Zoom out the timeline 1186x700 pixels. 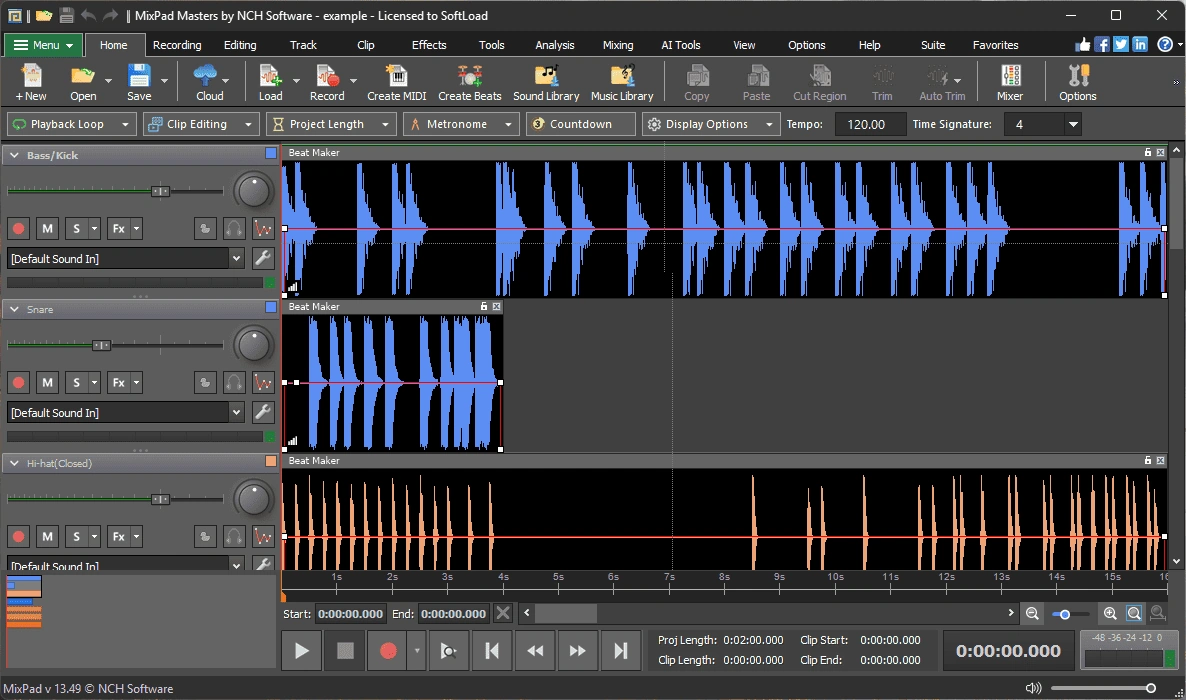click(1032, 614)
